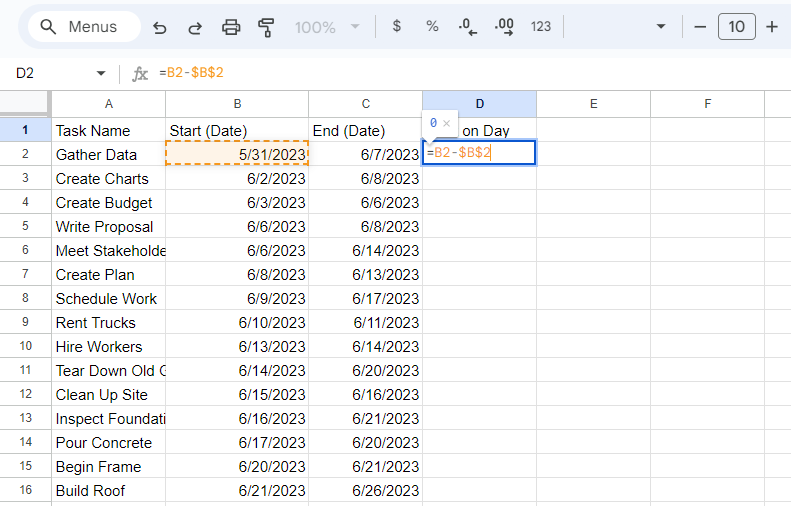Click the 'Create Plan' cell
Screen dimensions: 791x506
[108, 274]
